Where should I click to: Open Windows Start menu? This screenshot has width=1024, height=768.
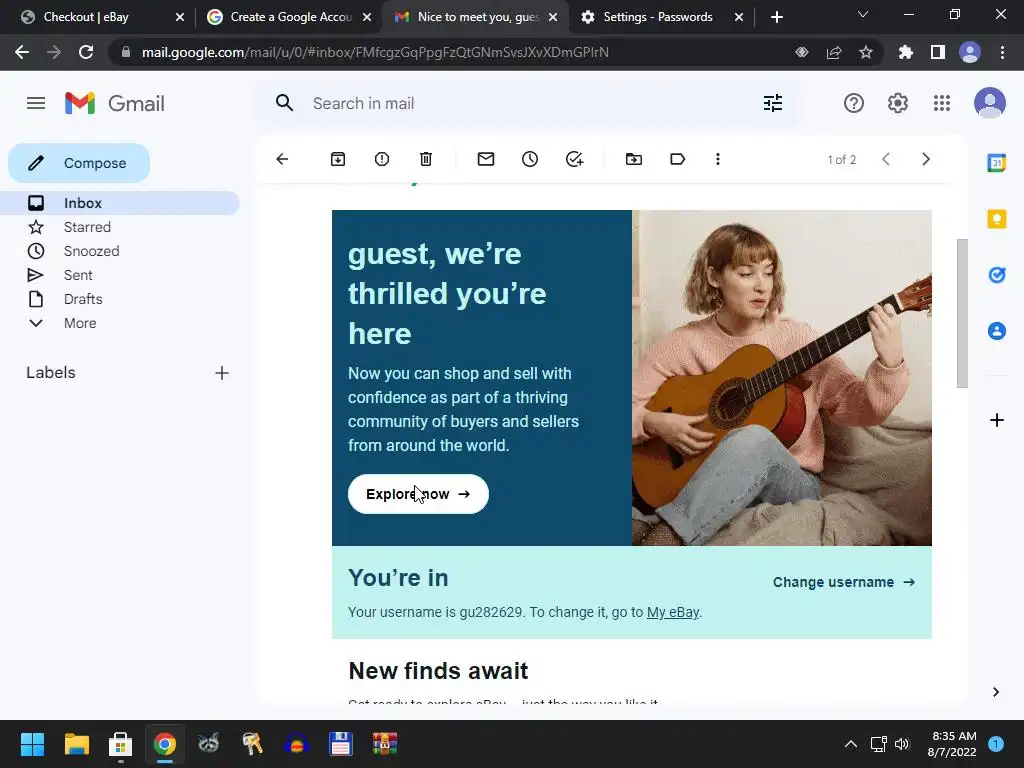[32, 744]
